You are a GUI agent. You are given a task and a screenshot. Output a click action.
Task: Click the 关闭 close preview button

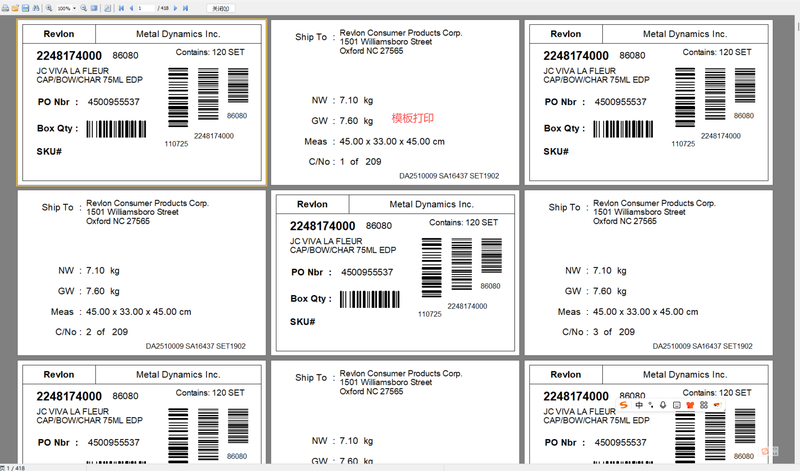click(221, 8)
